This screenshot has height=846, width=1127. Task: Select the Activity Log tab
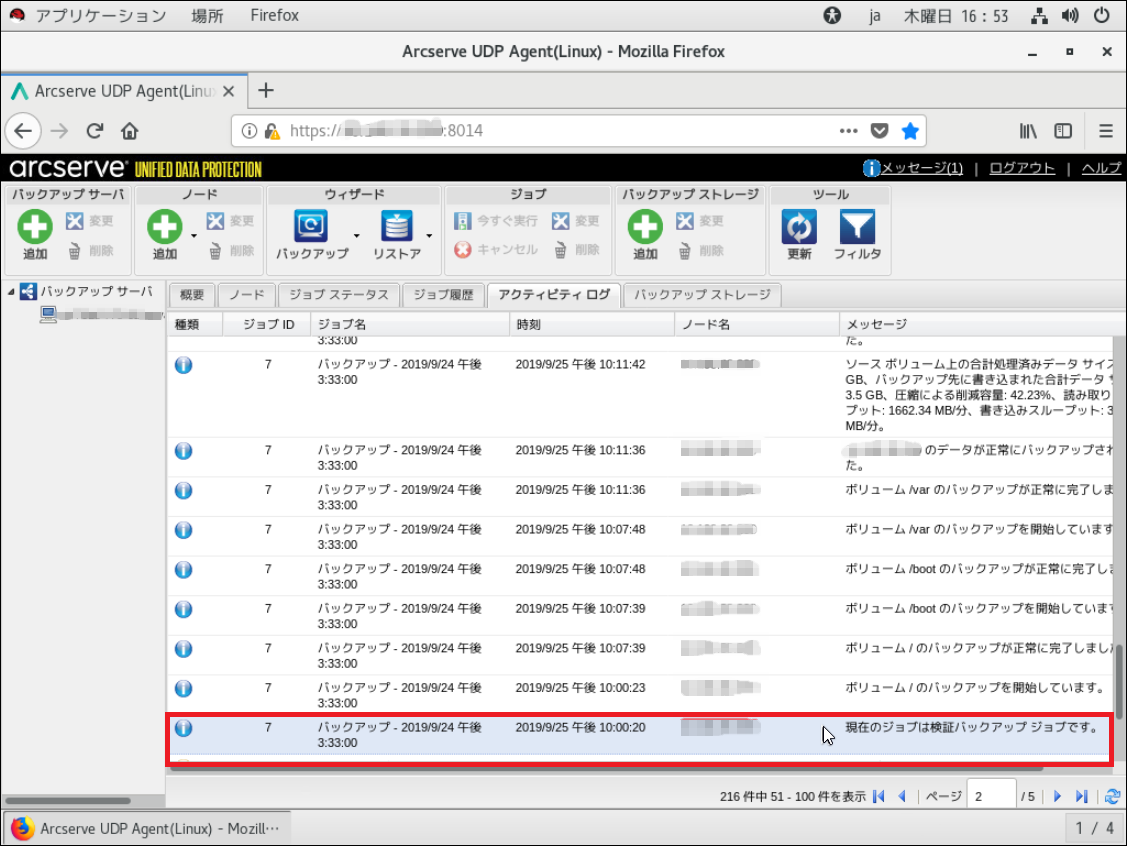554,295
